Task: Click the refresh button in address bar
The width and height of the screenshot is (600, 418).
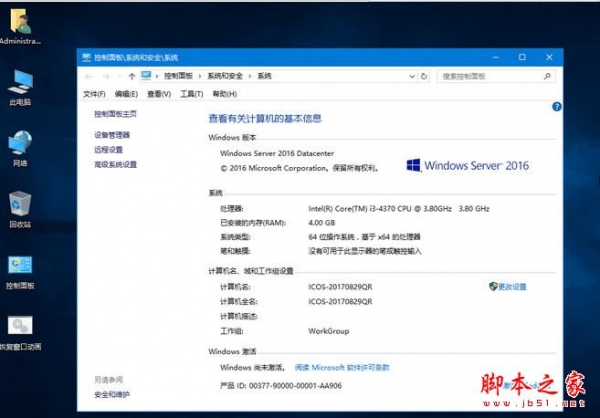Action: point(424,76)
